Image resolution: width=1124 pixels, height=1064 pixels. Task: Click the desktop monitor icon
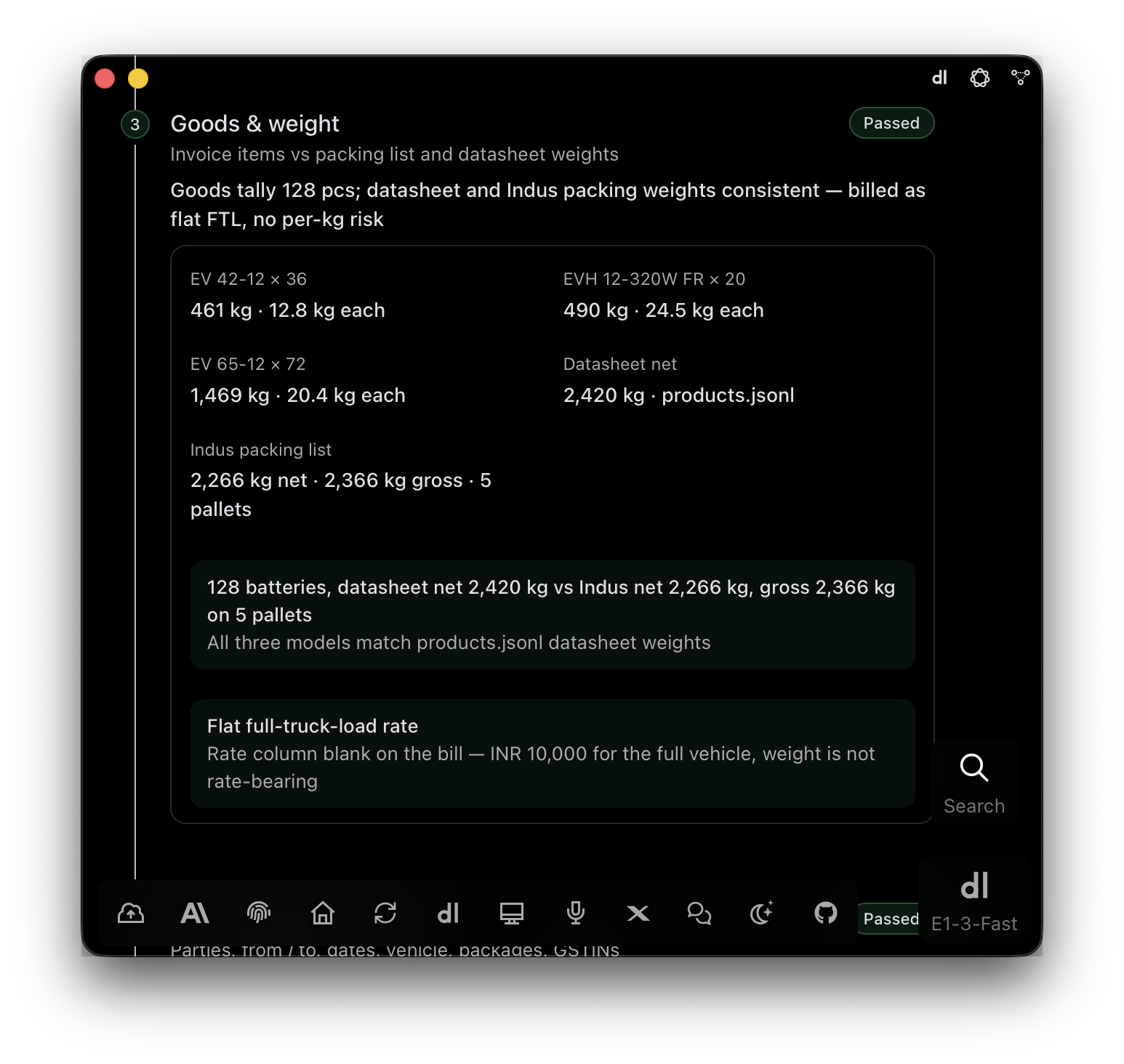[x=512, y=913]
